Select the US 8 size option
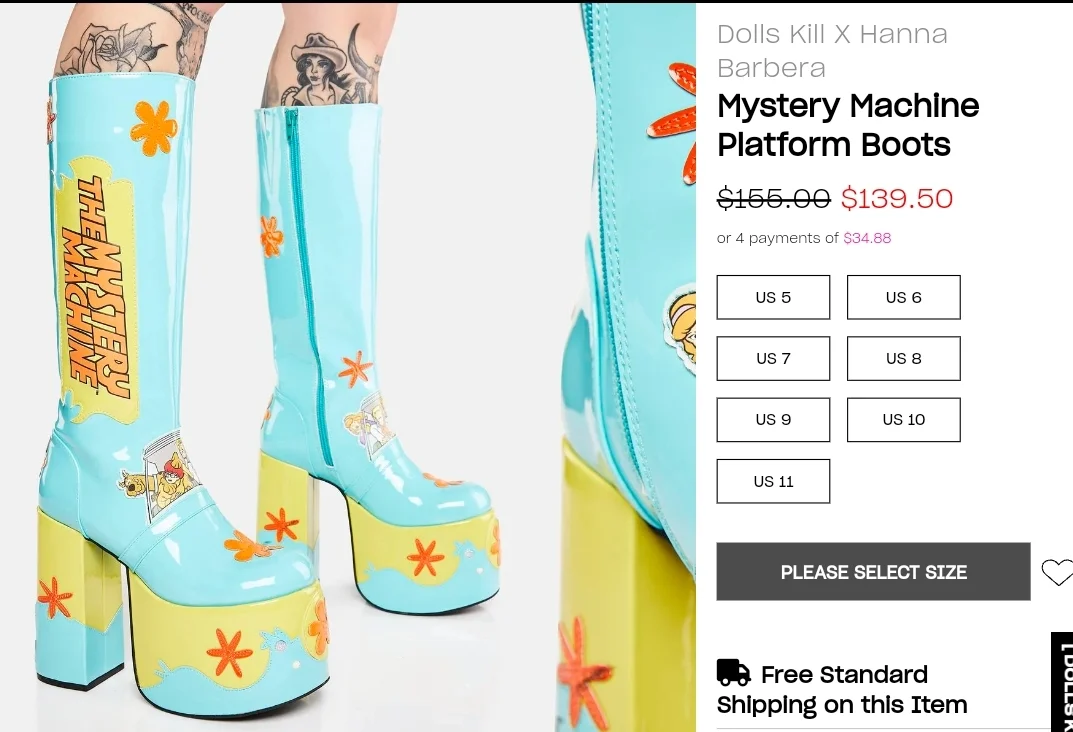 tap(903, 358)
